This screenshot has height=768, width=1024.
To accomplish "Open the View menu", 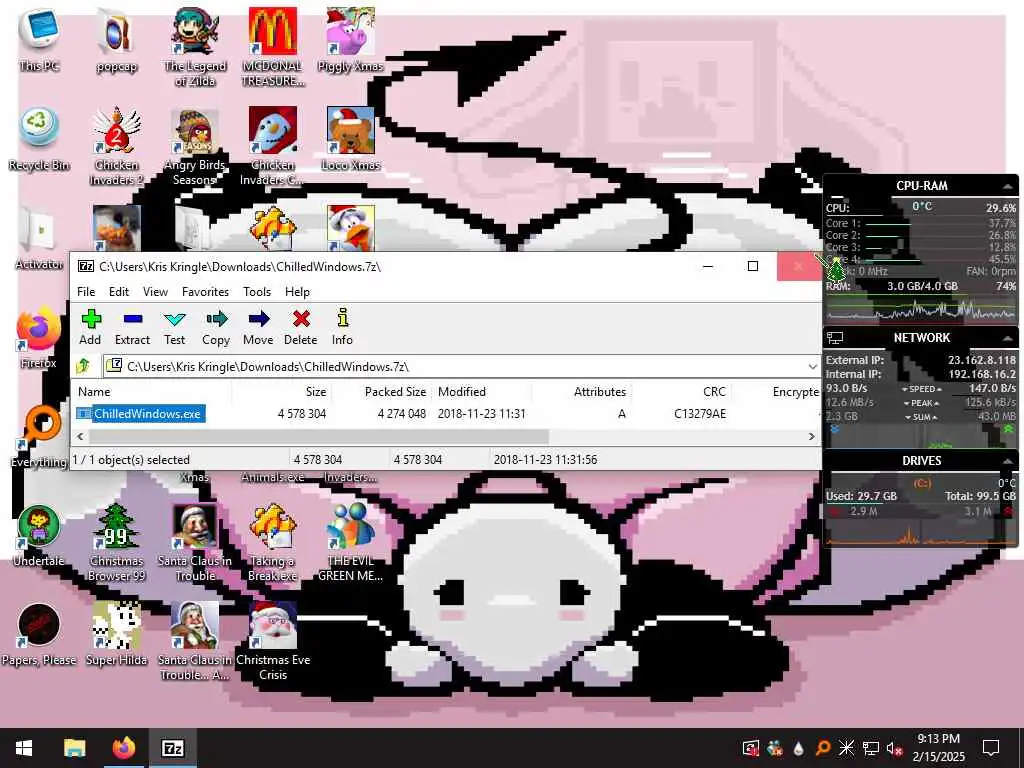I will pyautogui.click(x=155, y=292).
